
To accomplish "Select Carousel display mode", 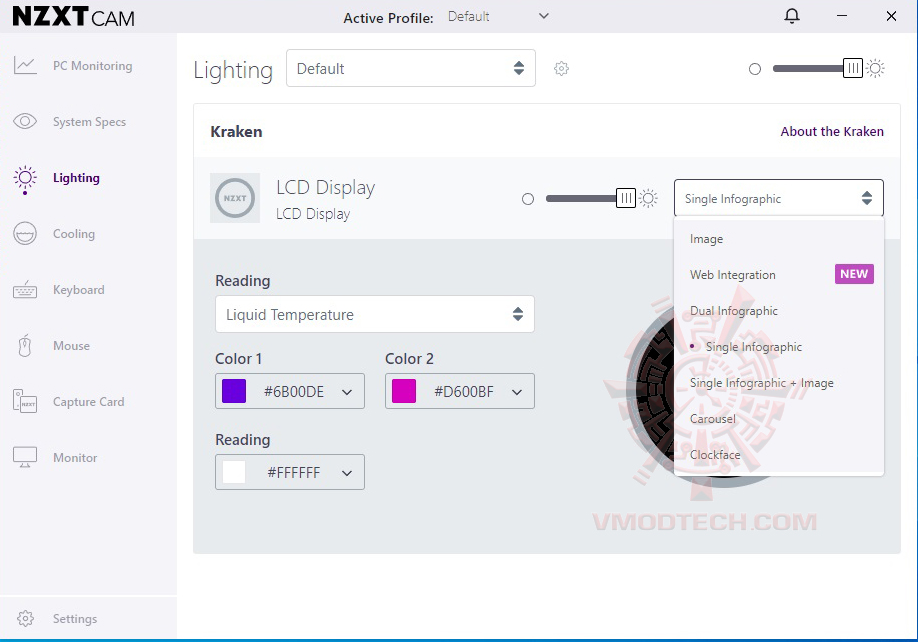I will pyautogui.click(x=779, y=418).
